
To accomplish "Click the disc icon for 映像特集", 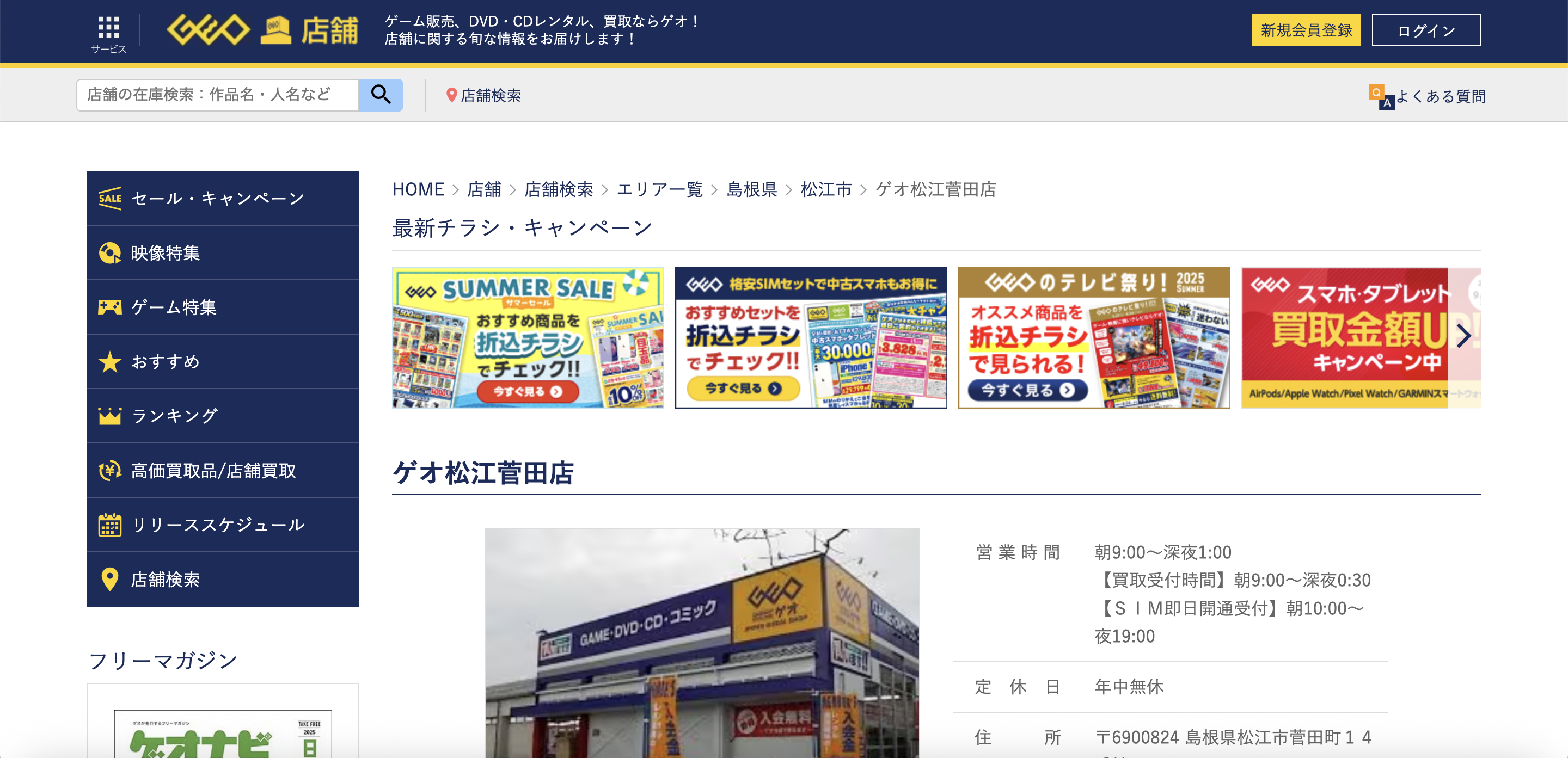I will (110, 253).
